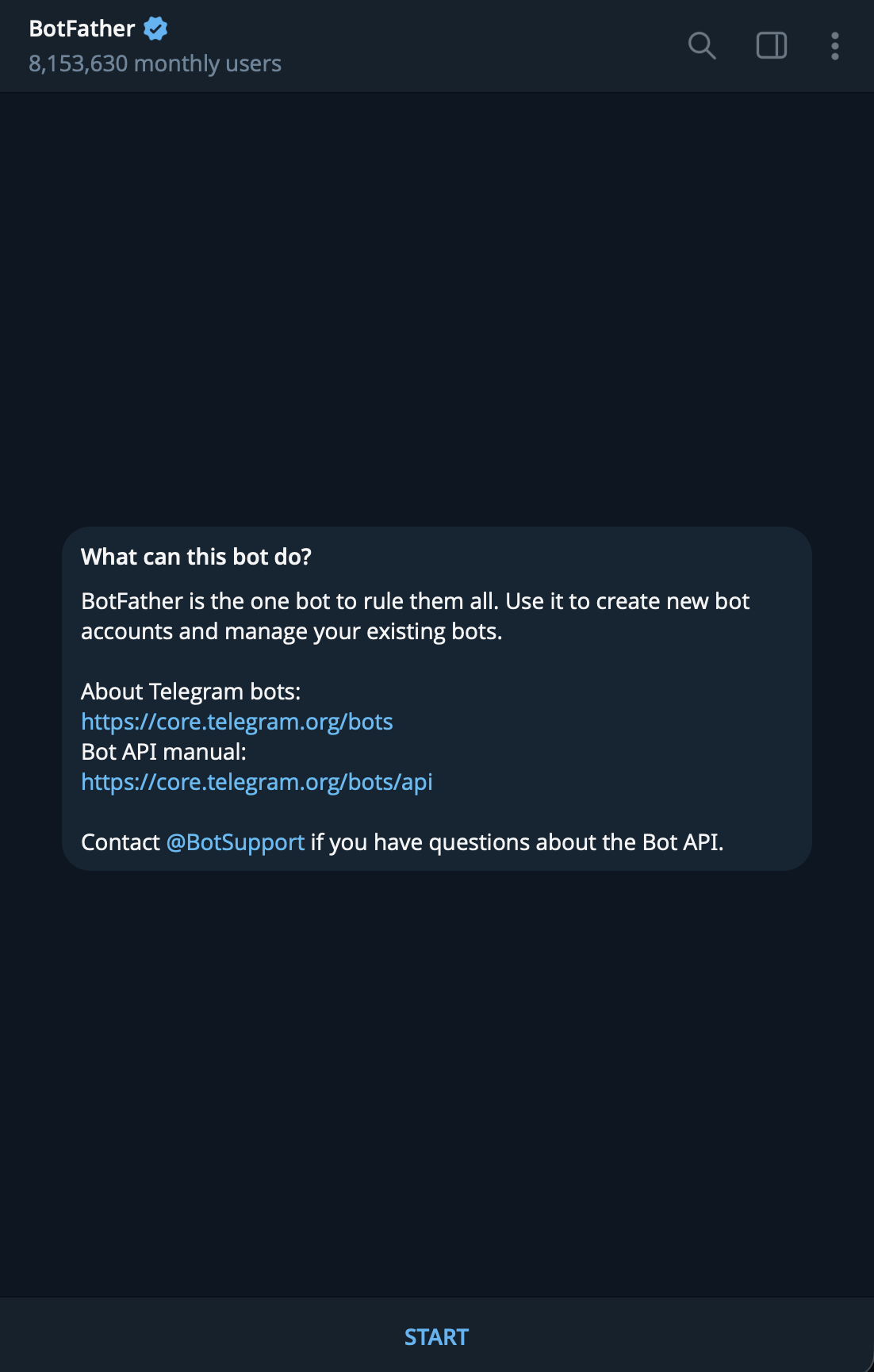This screenshot has height=1372, width=874.
Task: Click the blue verified badge
Action: pyautogui.click(x=155, y=29)
